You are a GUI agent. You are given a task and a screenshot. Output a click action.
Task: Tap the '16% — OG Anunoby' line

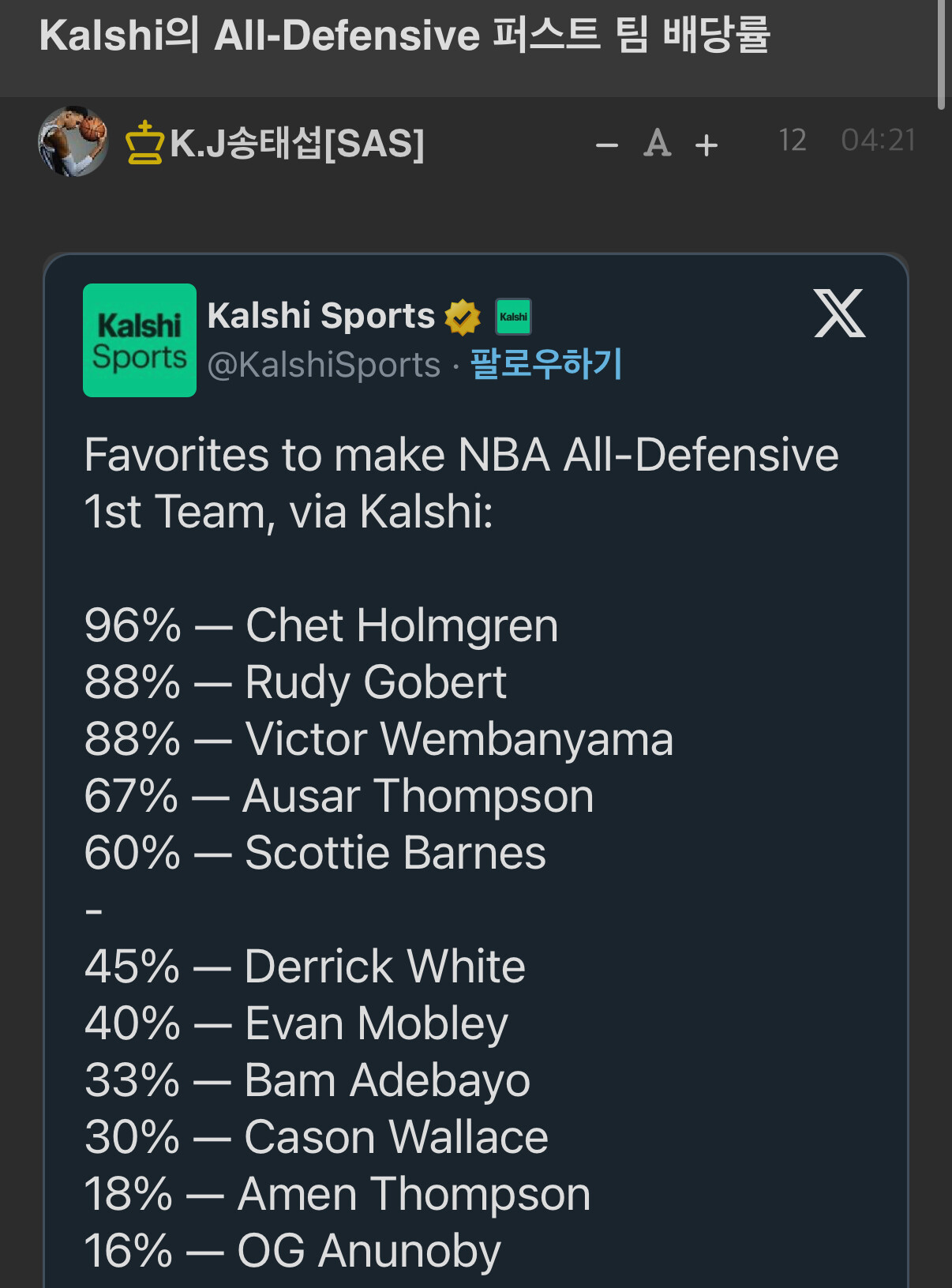[x=292, y=1252]
